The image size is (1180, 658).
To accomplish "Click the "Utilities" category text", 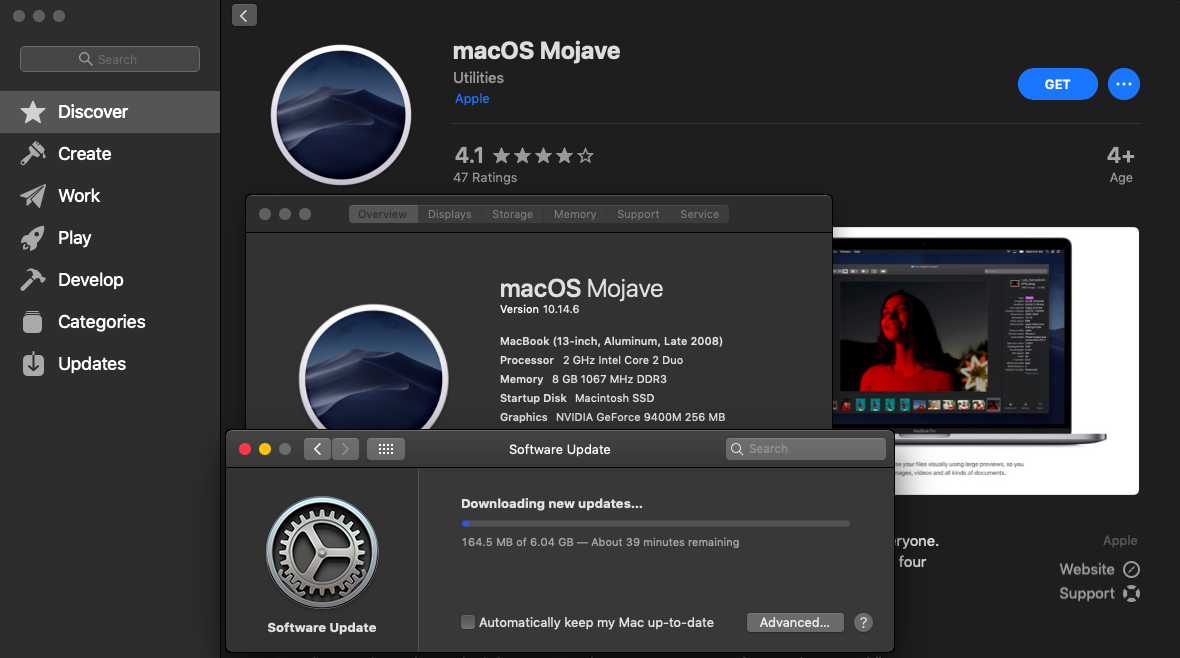I will pos(479,78).
